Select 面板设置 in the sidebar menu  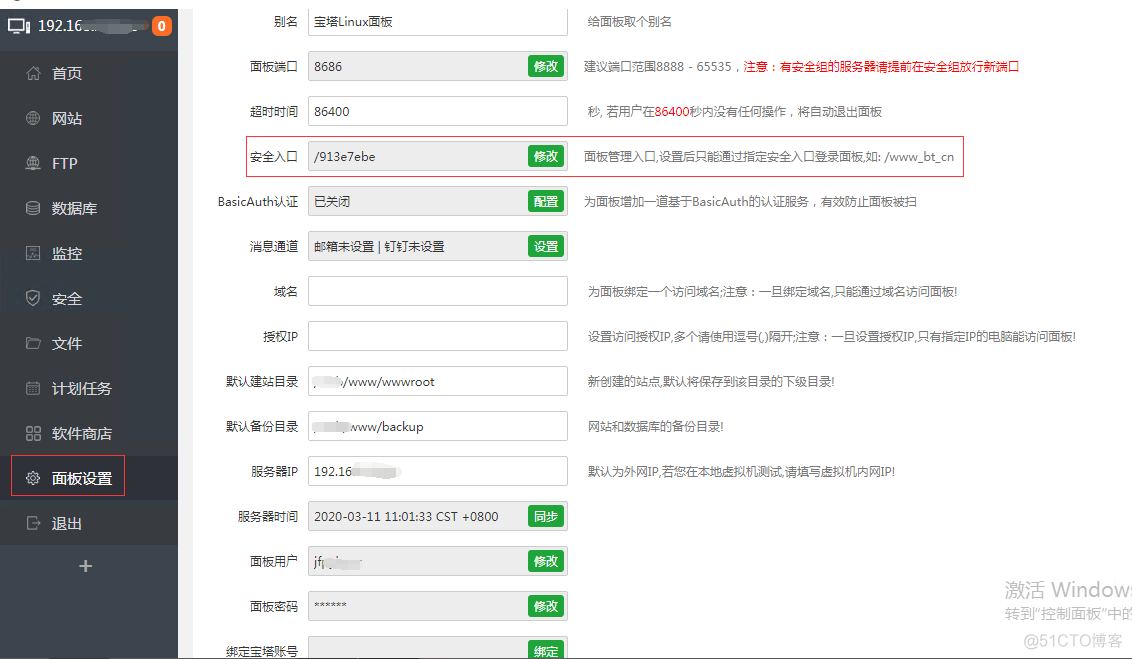coord(81,478)
